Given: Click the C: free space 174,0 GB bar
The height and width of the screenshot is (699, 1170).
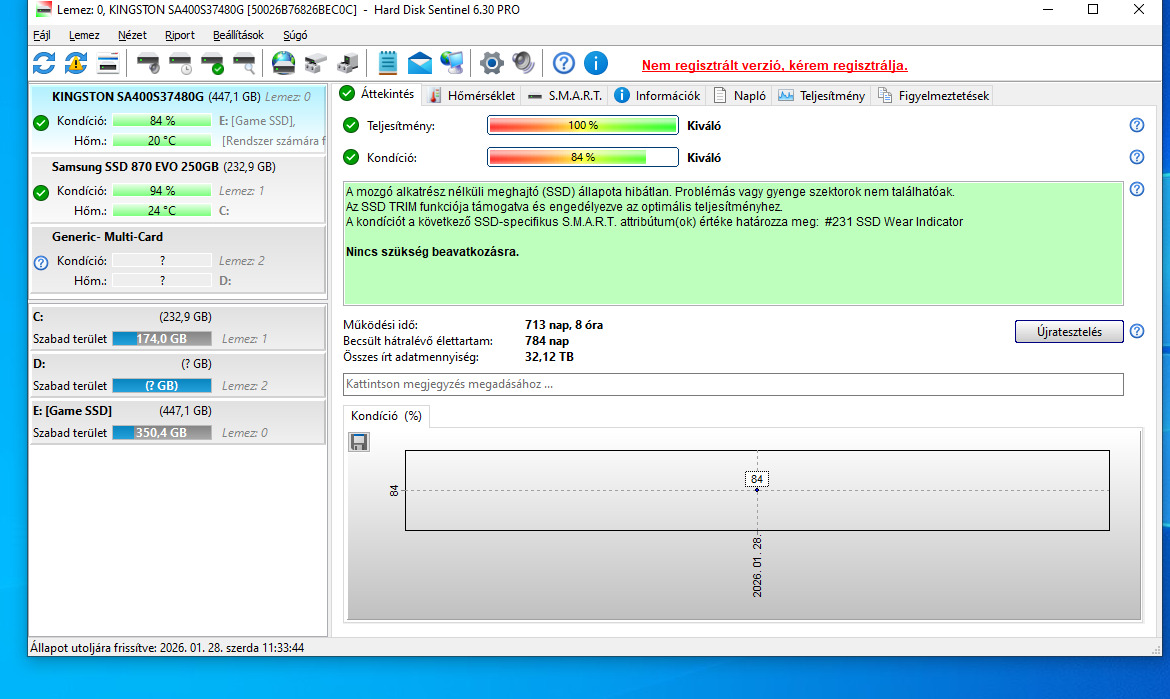Looking at the screenshot, I should 162,339.
